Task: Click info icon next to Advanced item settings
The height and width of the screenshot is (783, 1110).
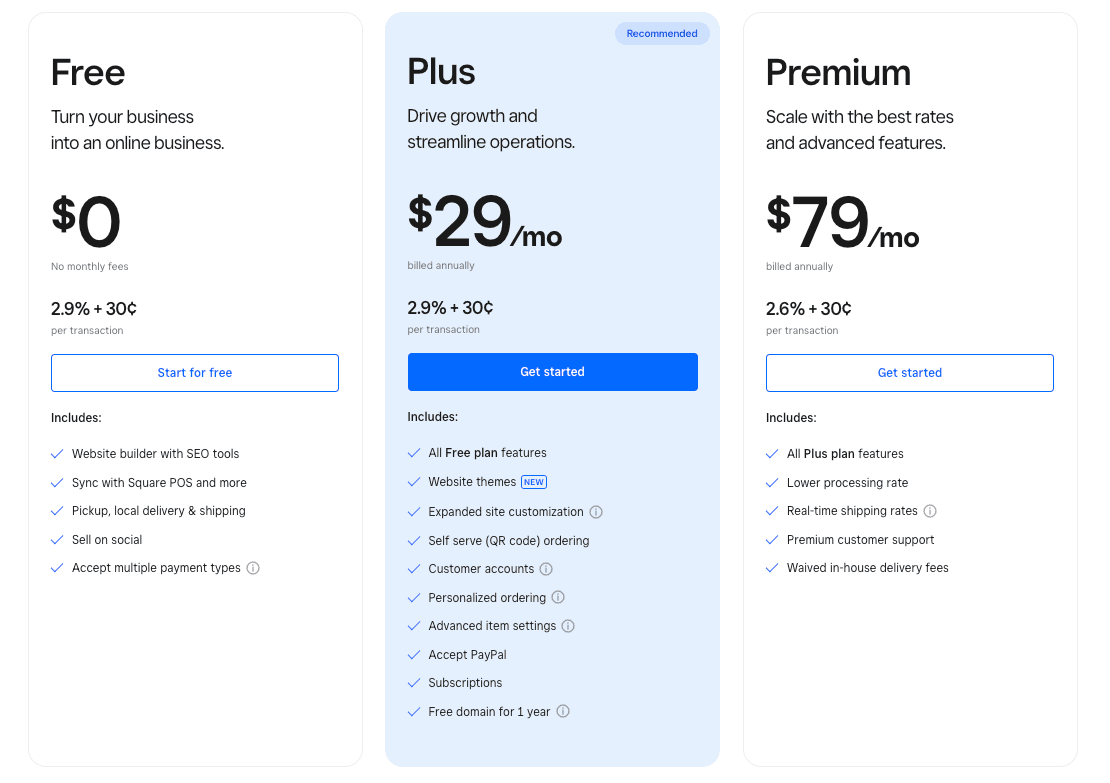Action: click(568, 626)
